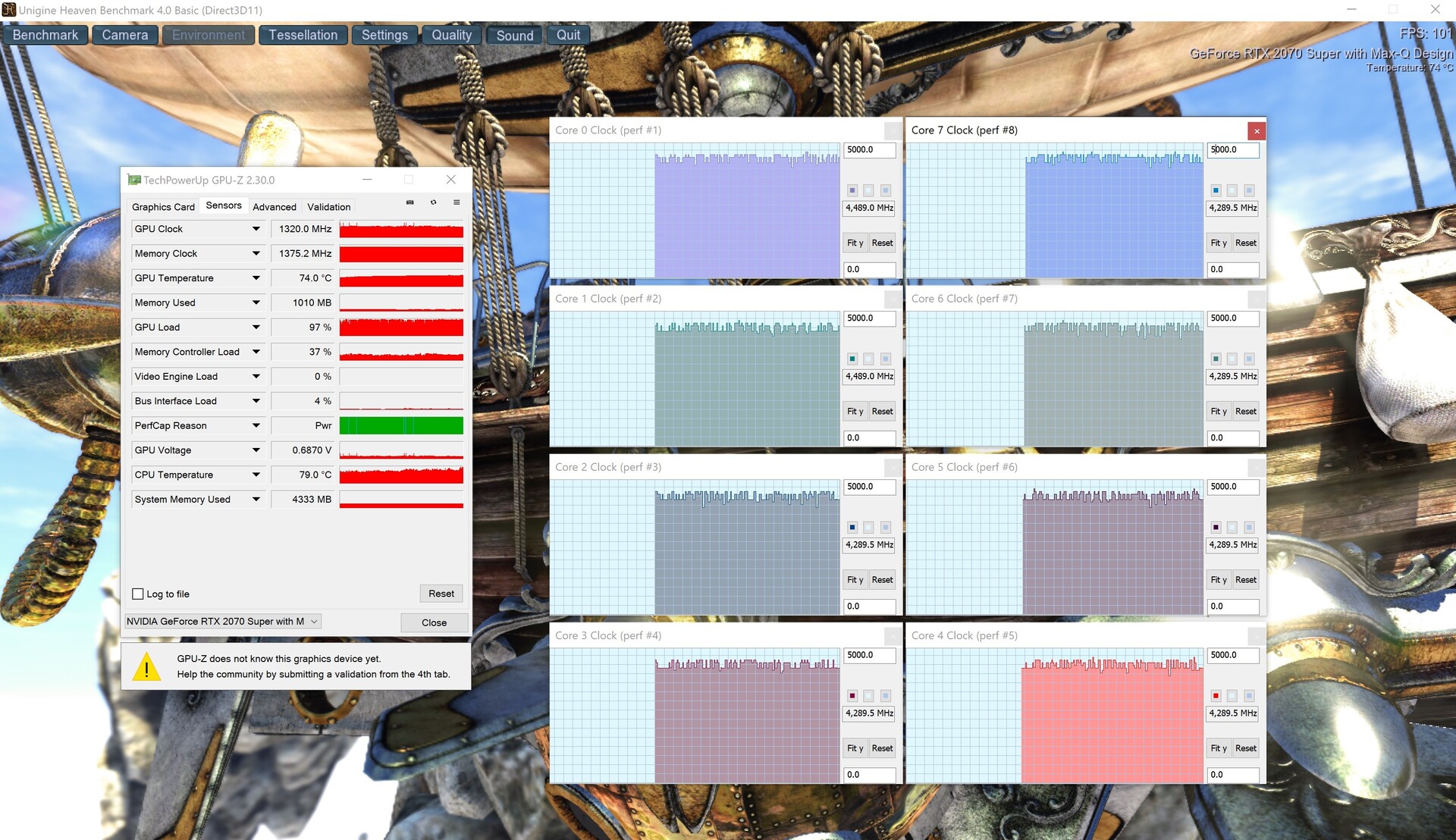Open the Quality menu in Heaven

pyautogui.click(x=451, y=35)
